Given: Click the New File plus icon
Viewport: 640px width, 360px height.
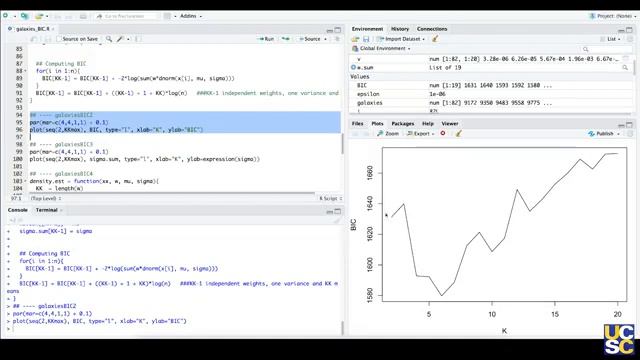Looking at the screenshot, I should coord(5,16).
